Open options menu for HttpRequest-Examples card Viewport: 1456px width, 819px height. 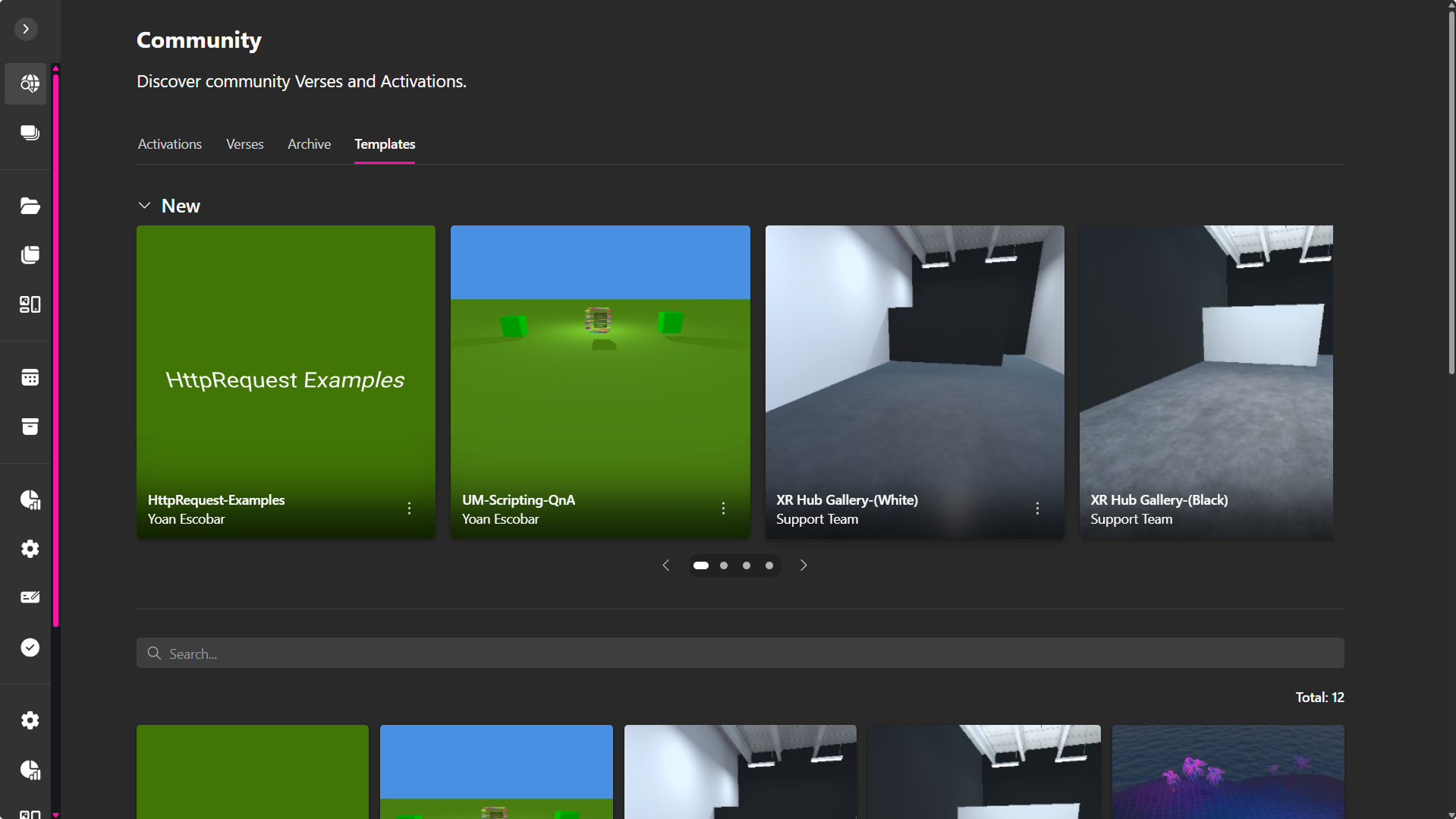pos(409,509)
